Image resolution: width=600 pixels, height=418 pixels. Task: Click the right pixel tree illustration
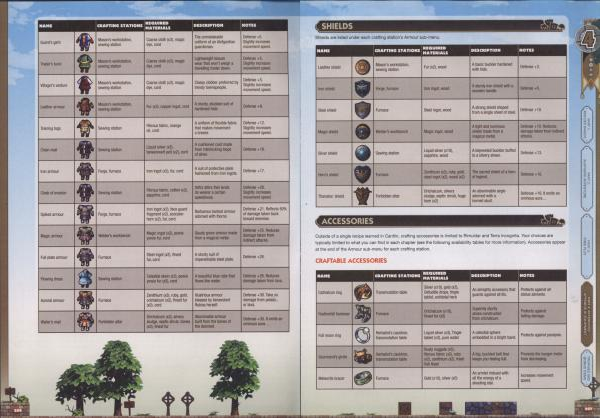(235, 376)
